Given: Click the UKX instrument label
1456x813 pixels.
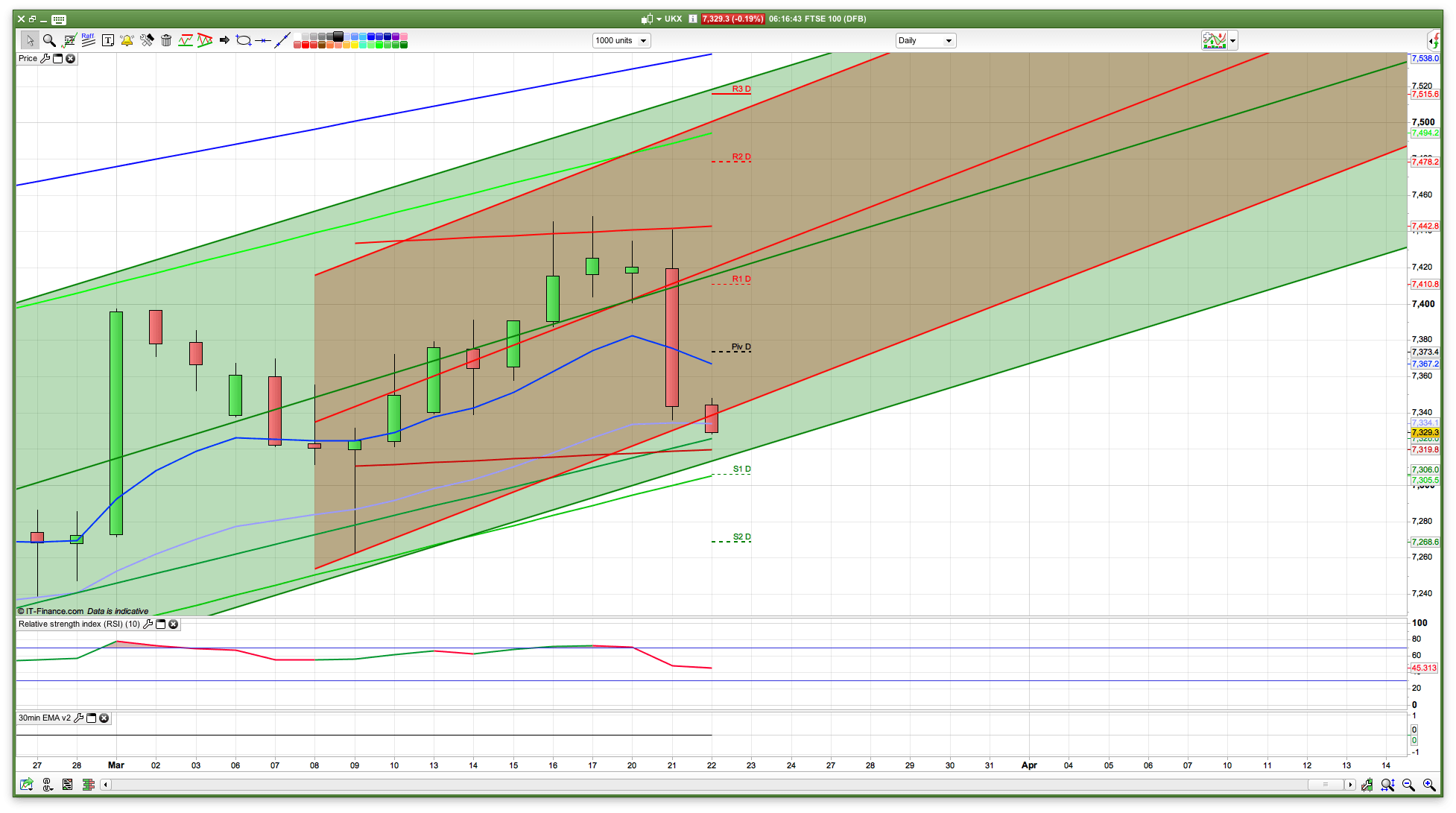Looking at the screenshot, I should 673,19.
